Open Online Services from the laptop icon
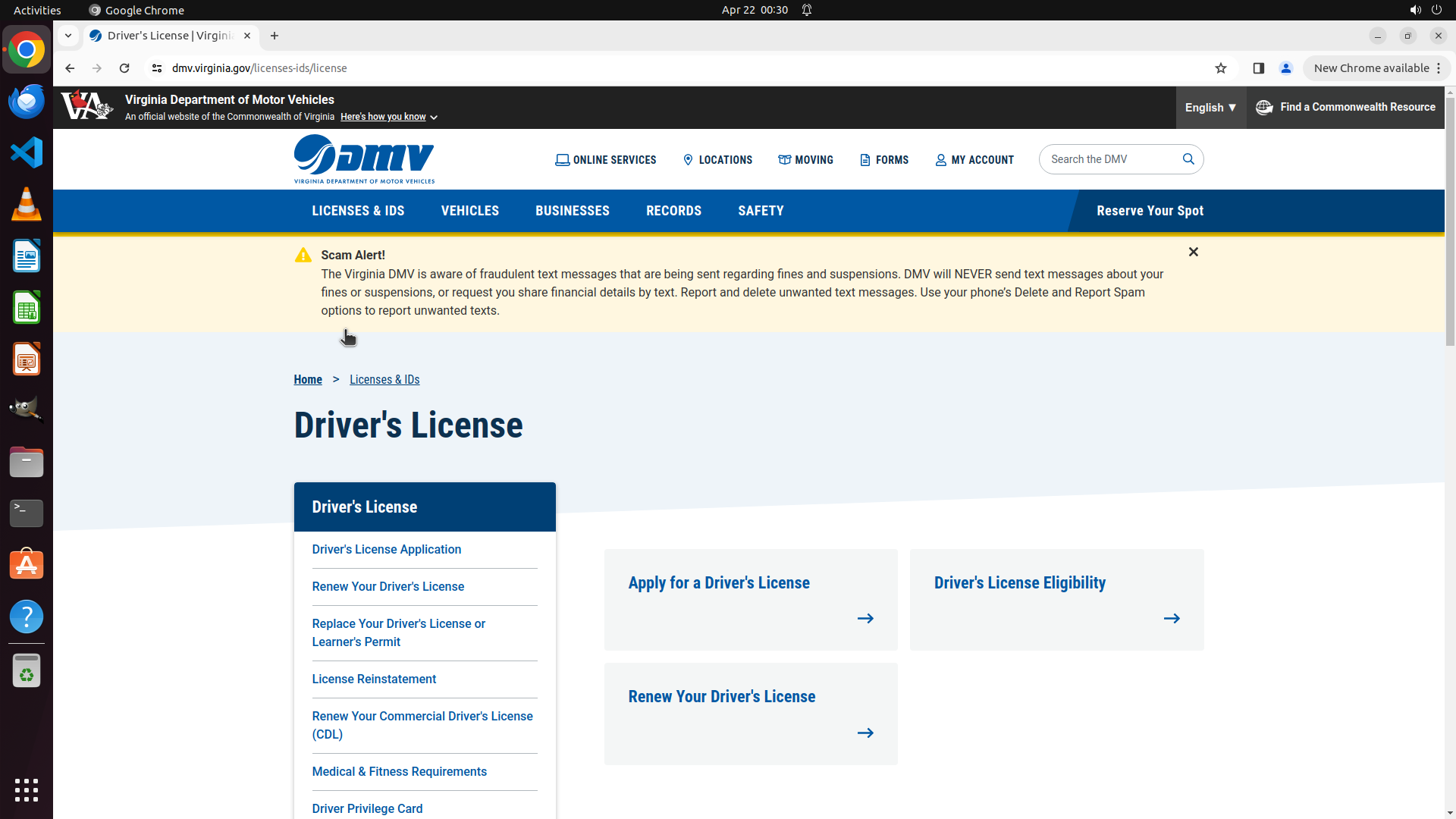 pos(562,160)
